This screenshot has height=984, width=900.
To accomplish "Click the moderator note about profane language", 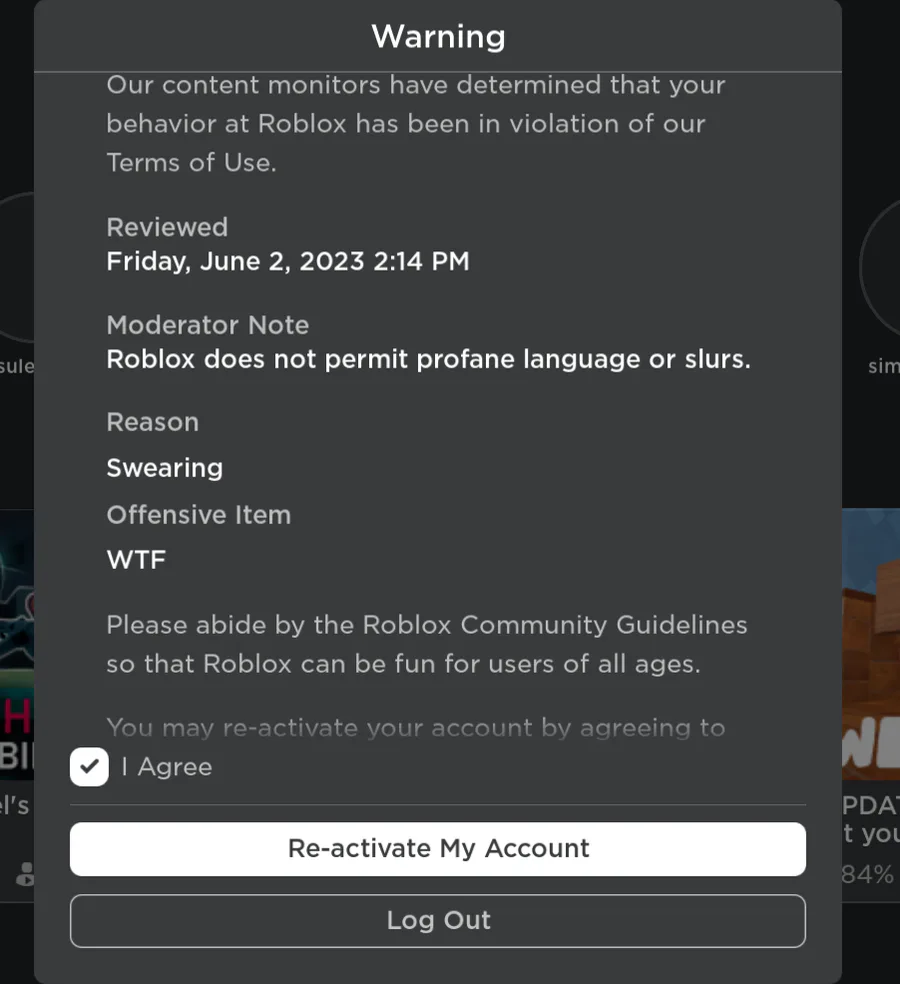I will pyautogui.click(x=428, y=359).
